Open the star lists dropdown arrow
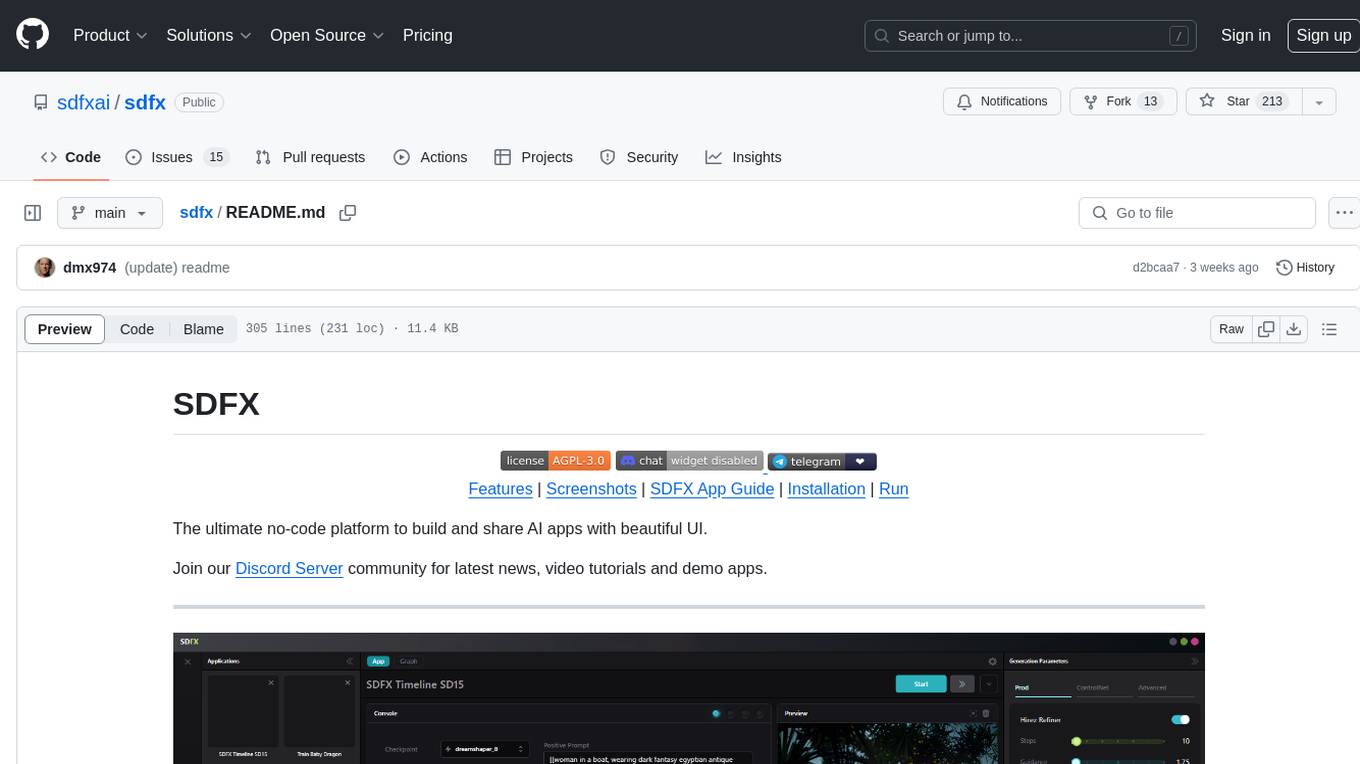1360x764 pixels. 1319,101
